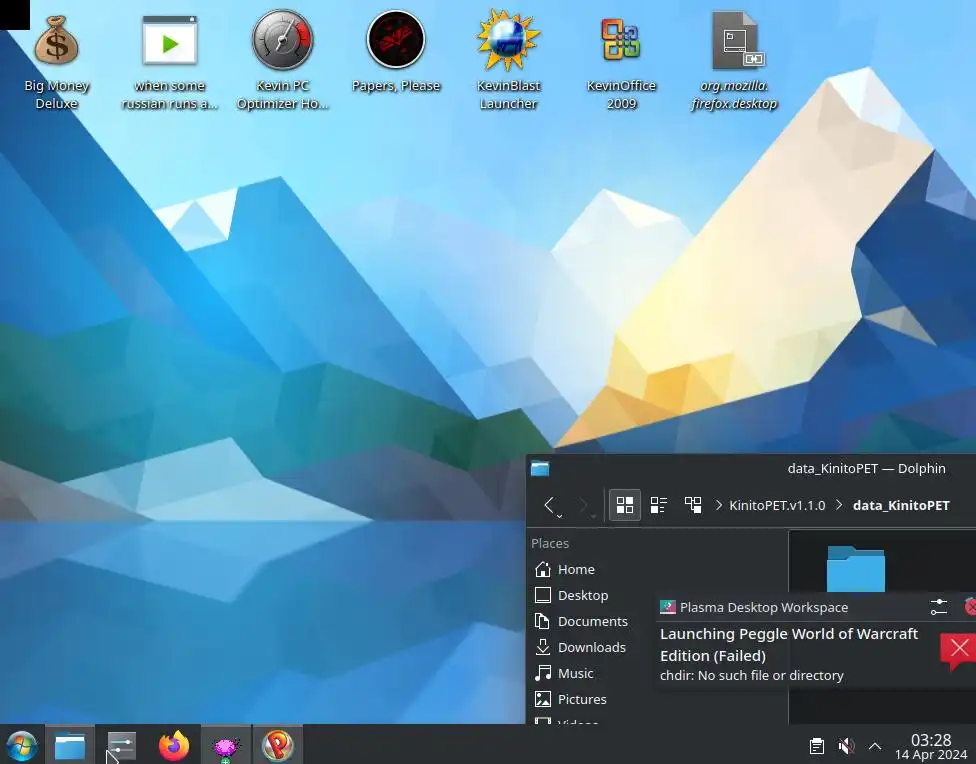Image resolution: width=976 pixels, height=764 pixels.
Task: Switch to the purple pixel creature taskbar app
Action: [x=226, y=746]
